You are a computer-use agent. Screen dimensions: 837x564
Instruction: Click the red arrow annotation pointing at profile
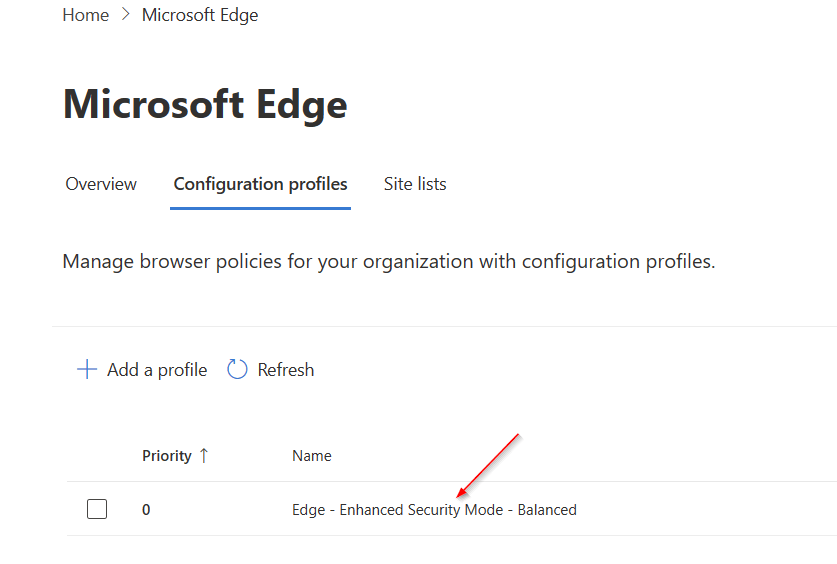coord(488,464)
